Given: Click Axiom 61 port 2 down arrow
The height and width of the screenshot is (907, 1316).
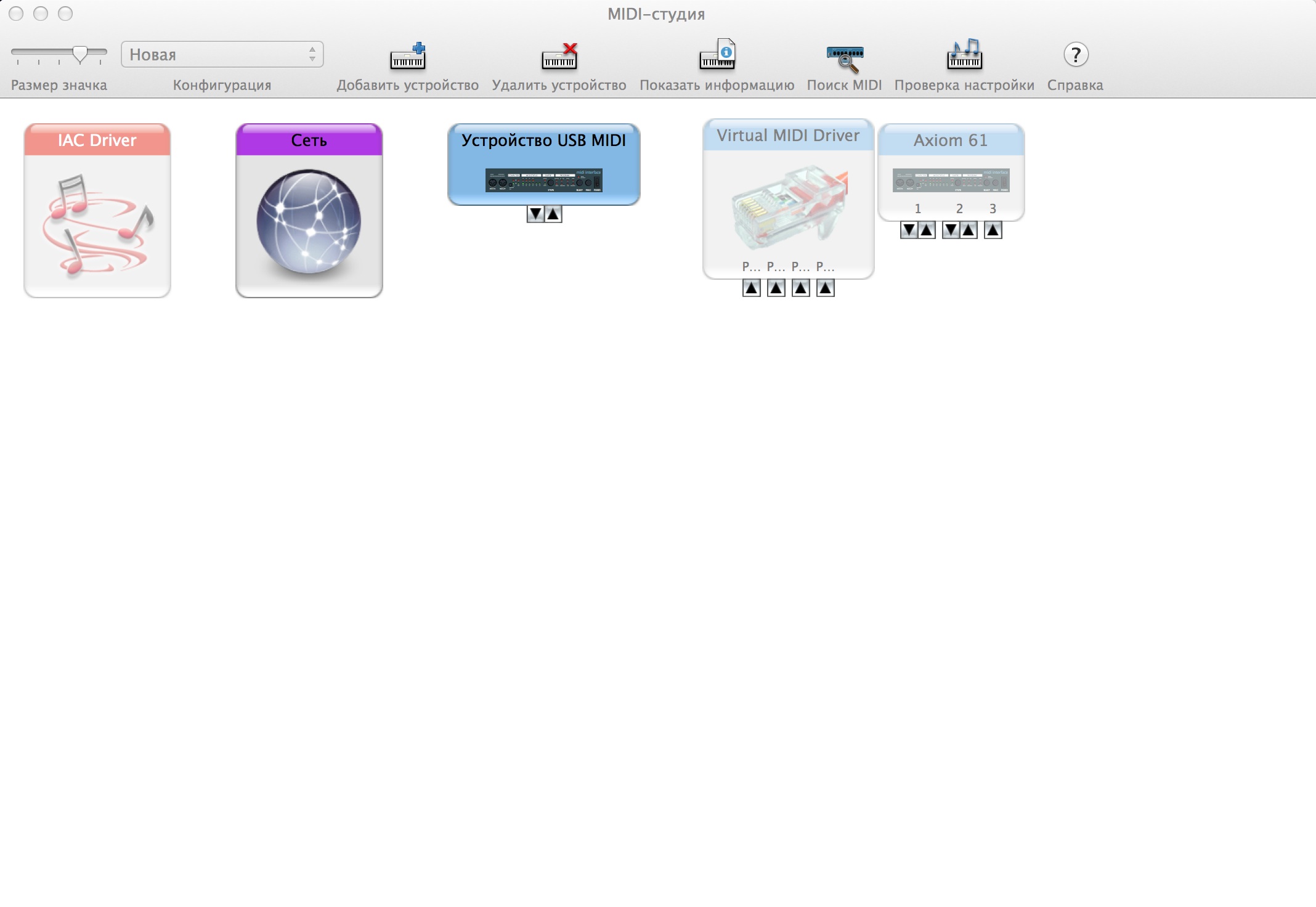Looking at the screenshot, I should click(x=951, y=230).
